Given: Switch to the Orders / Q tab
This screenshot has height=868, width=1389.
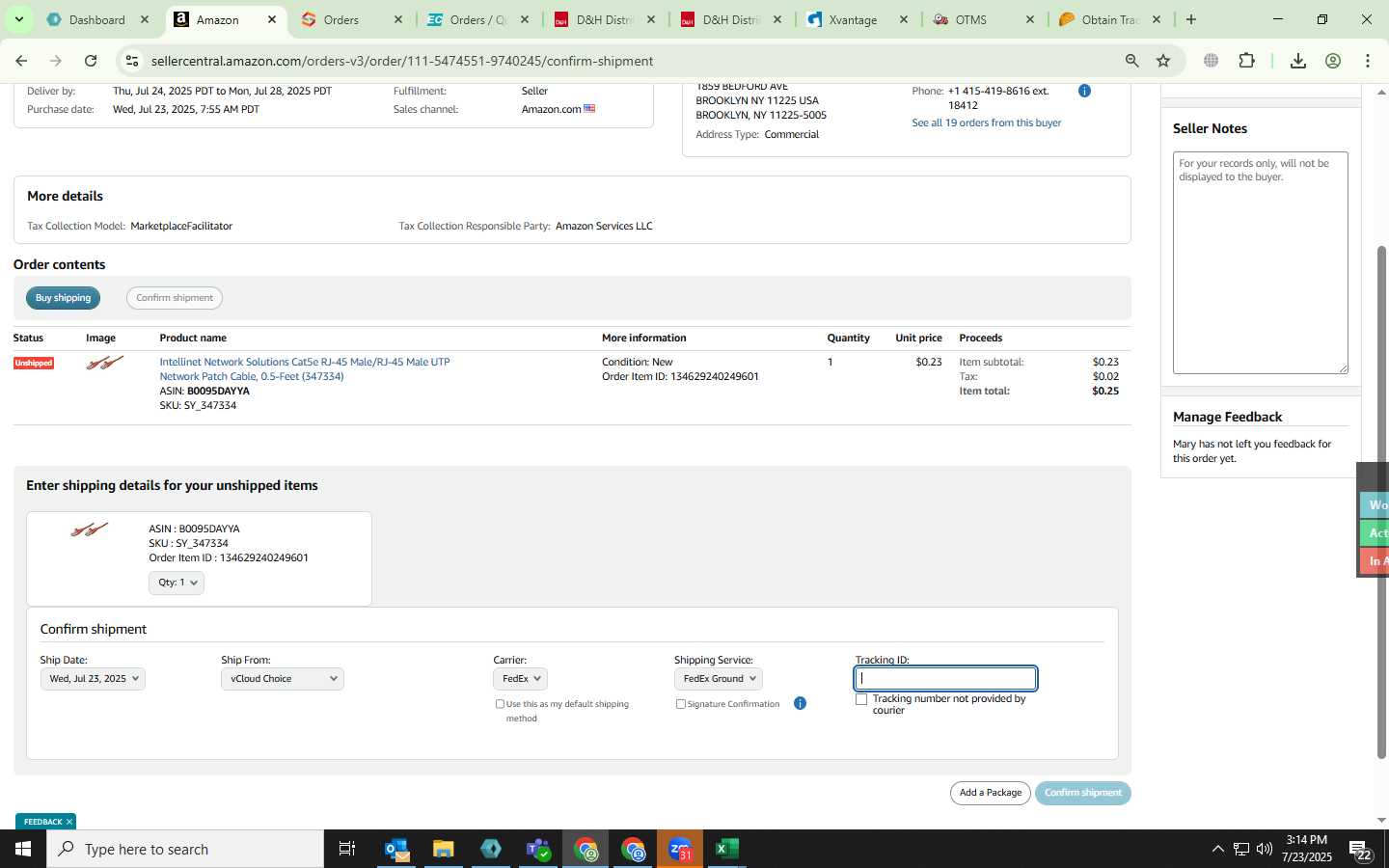Looking at the screenshot, I should pyautogui.click(x=477, y=19).
